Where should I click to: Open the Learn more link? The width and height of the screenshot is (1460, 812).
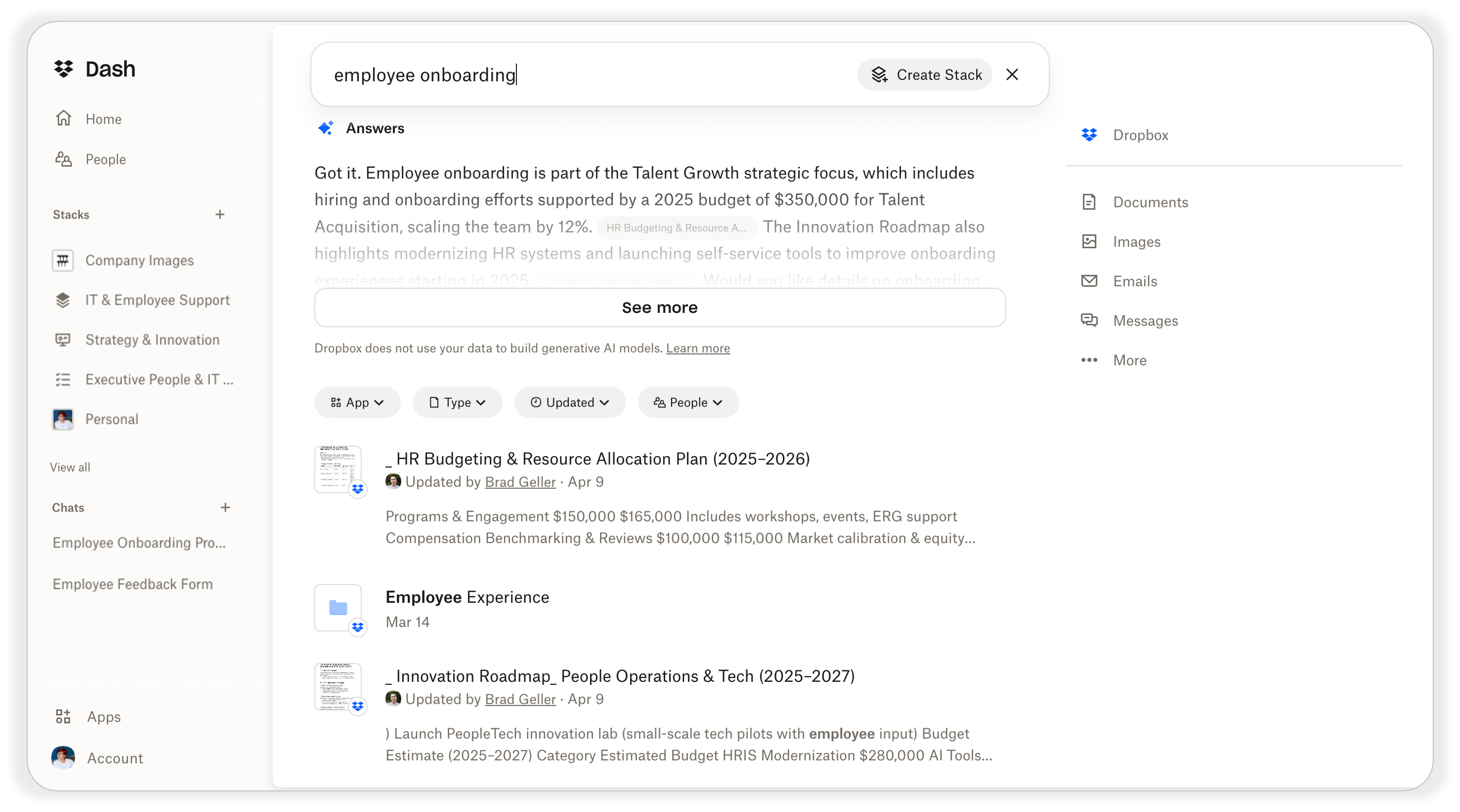pos(698,348)
